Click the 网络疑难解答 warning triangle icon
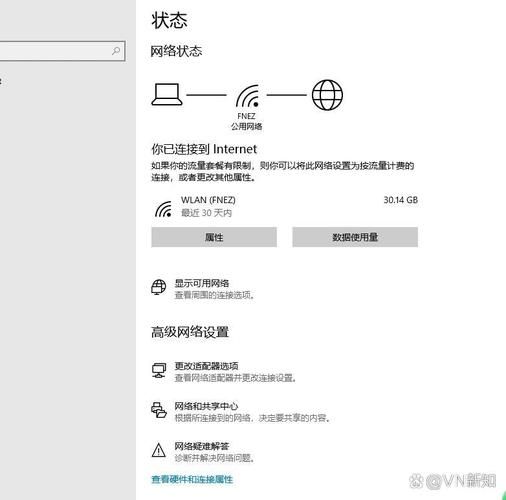506x500 pixels. (x=159, y=450)
